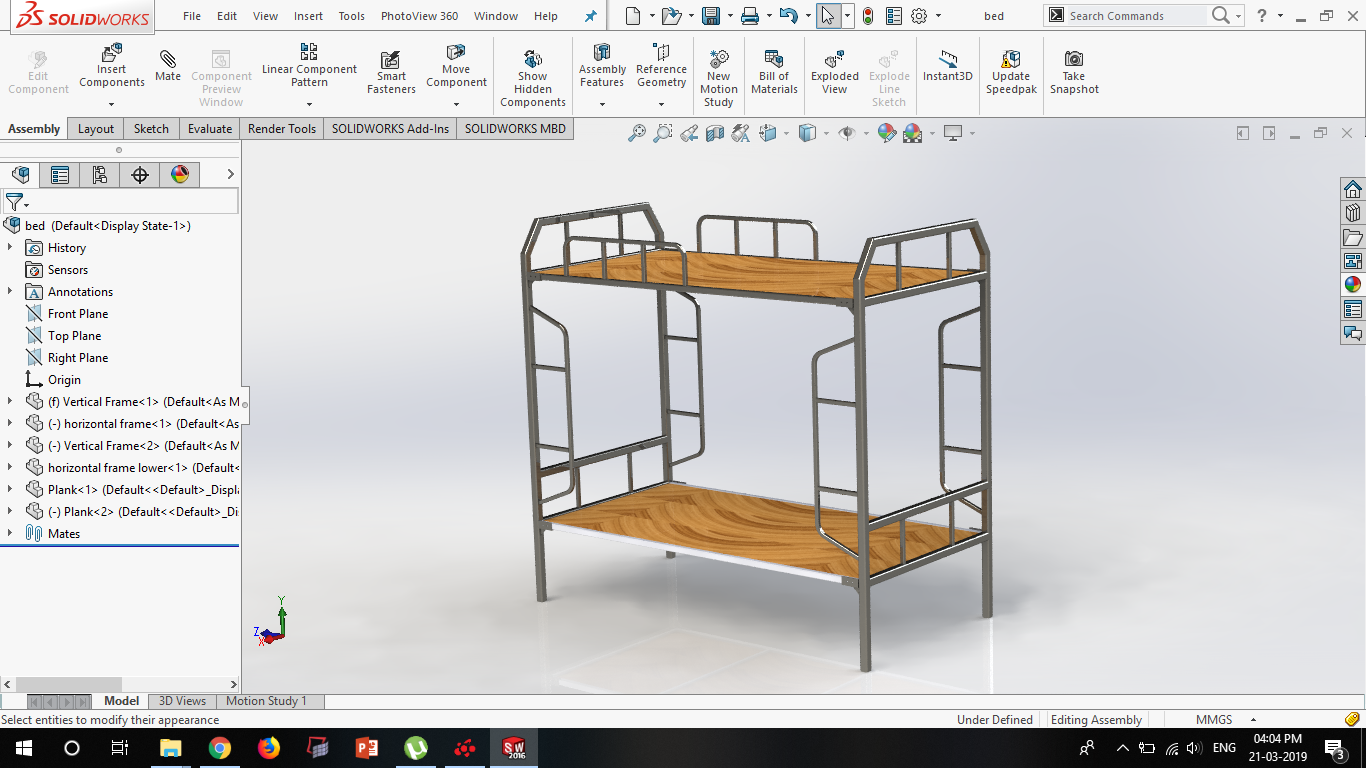Click the Edit Appearance color sphere icon
Image resolution: width=1366 pixels, height=768 pixels.
[886, 133]
